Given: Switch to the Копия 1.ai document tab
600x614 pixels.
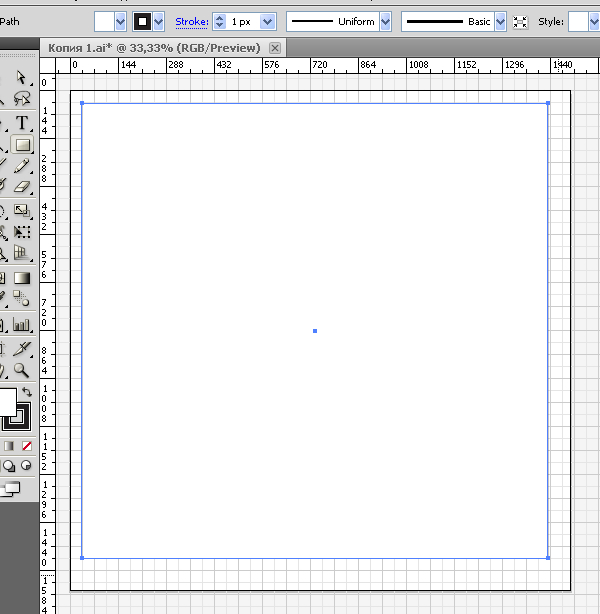Looking at the screenshot, I should pyautogui.click(x=154, y=48).
